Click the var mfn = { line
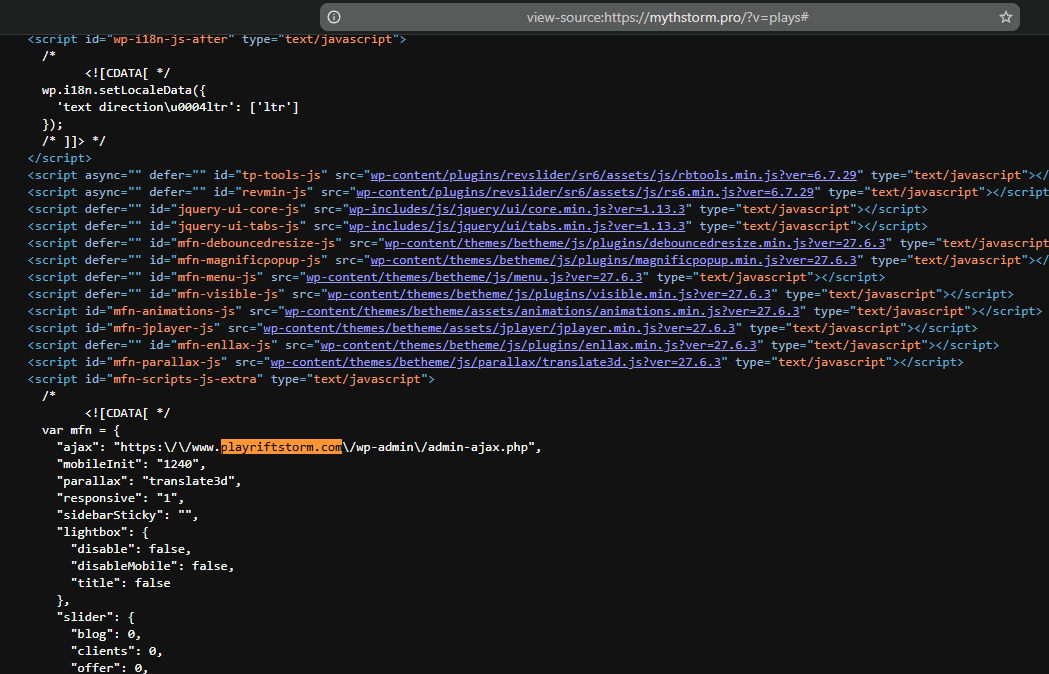 pyautogui.click(x=81, y=430)
